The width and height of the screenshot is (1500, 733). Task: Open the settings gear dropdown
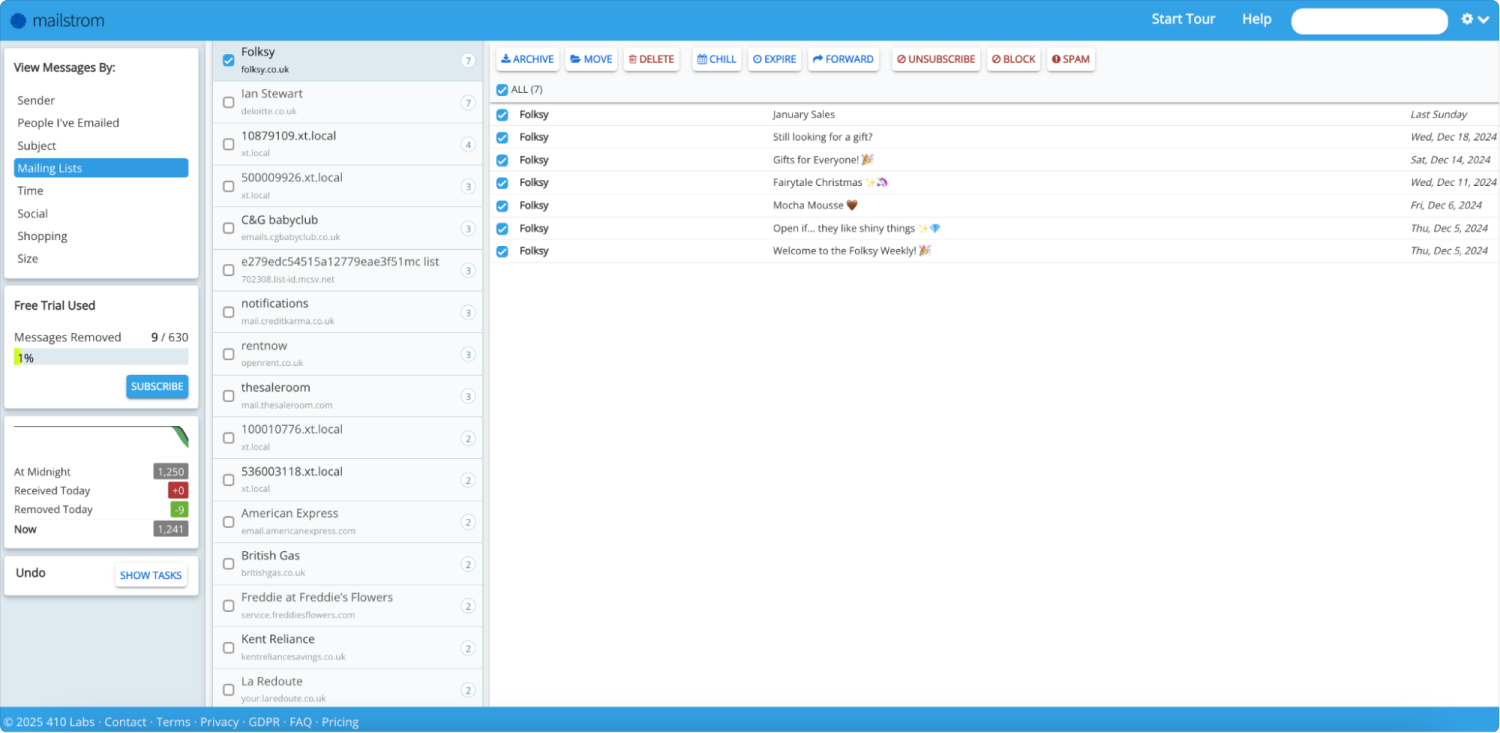(1474, 19)
